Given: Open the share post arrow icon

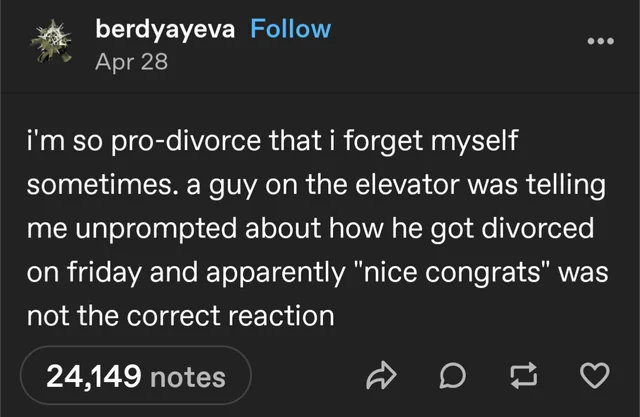Looking at the screenshot, I should click(x=381, y=375).
